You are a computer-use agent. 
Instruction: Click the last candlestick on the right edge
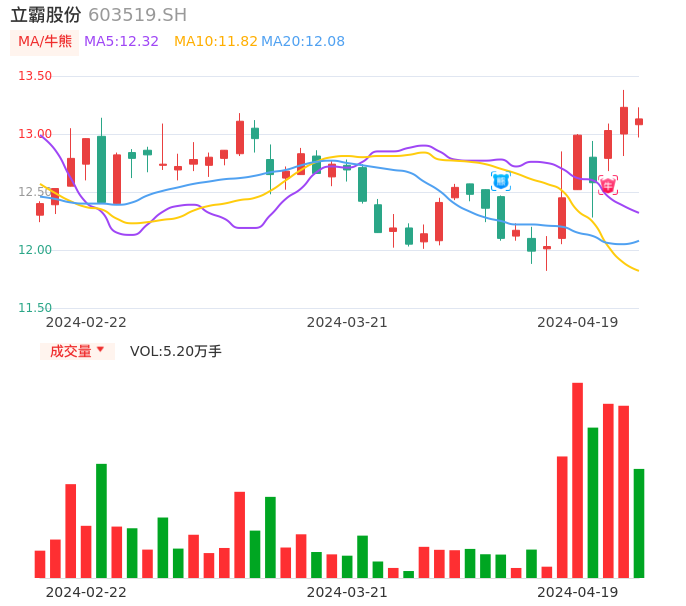(639, 121)
